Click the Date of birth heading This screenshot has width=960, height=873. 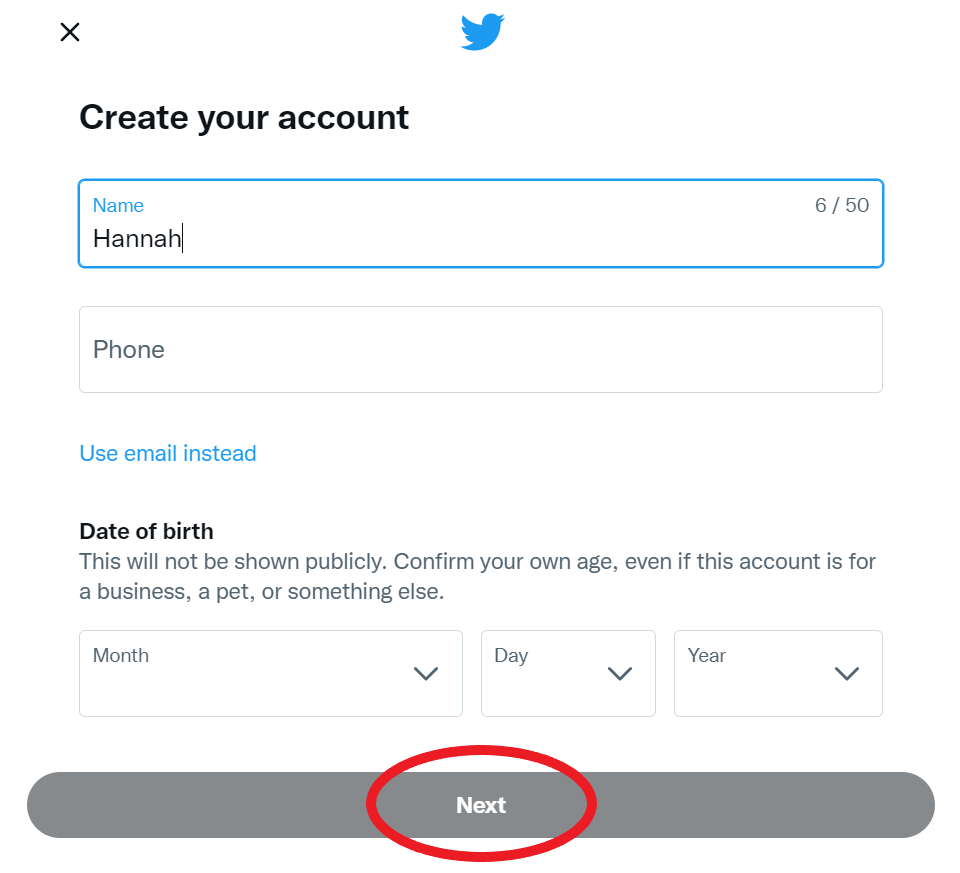tap(146, 531)
